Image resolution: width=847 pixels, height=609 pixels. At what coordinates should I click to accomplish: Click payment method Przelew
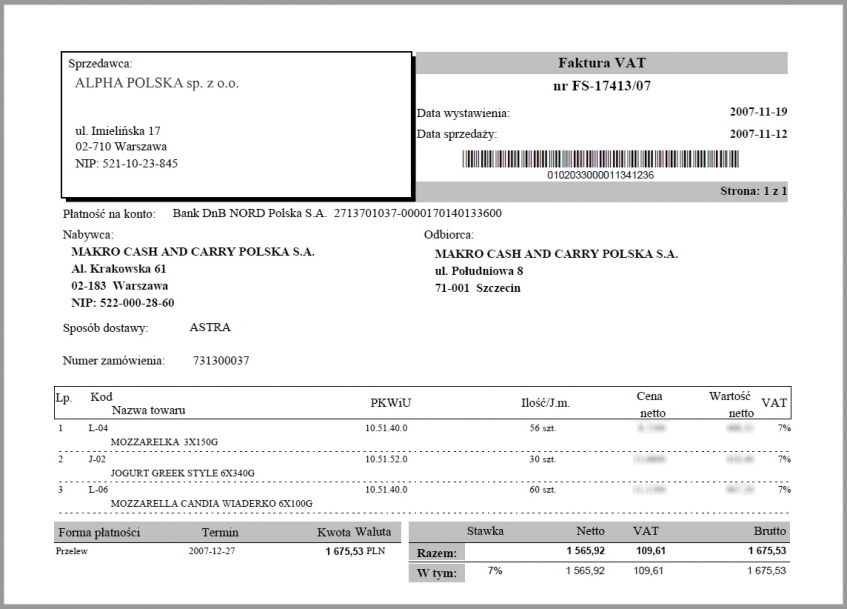point(72,551)
